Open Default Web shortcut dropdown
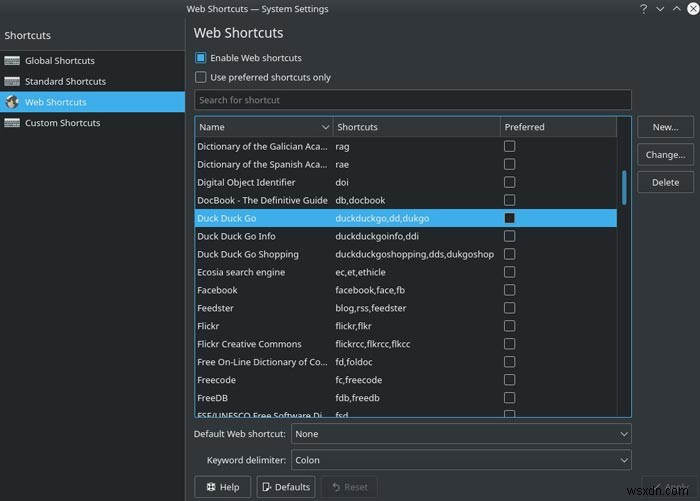The width and height of the screenshot is (700, 501). (x=461, y=434)
